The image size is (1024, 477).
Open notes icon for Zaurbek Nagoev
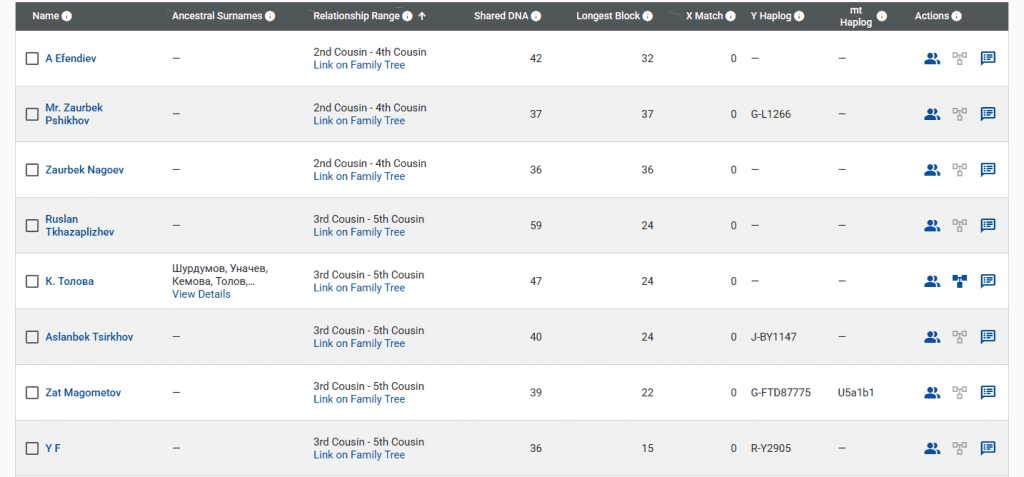coord(988,170)
